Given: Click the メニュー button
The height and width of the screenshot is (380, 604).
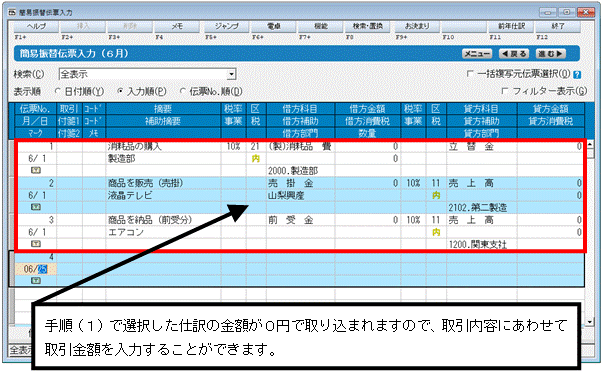Looking at the screenshot, I should pos(477,54).
